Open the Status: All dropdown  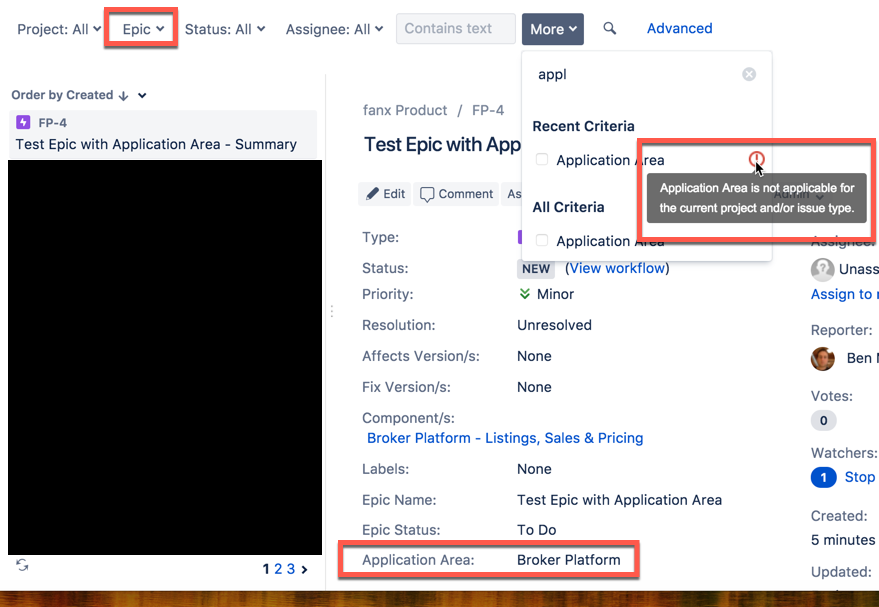(x=225, y=28)
